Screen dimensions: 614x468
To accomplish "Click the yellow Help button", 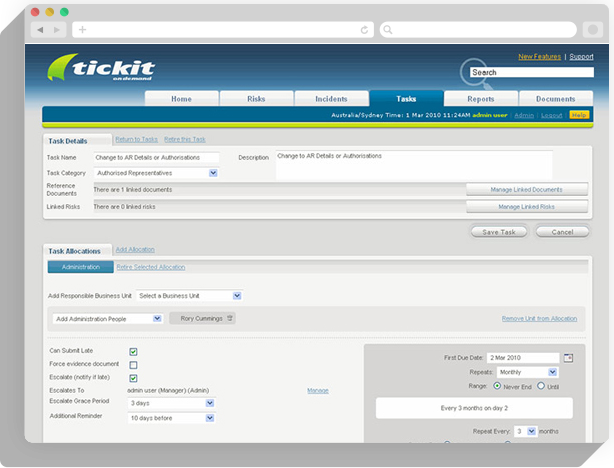I will coord(579,115).
